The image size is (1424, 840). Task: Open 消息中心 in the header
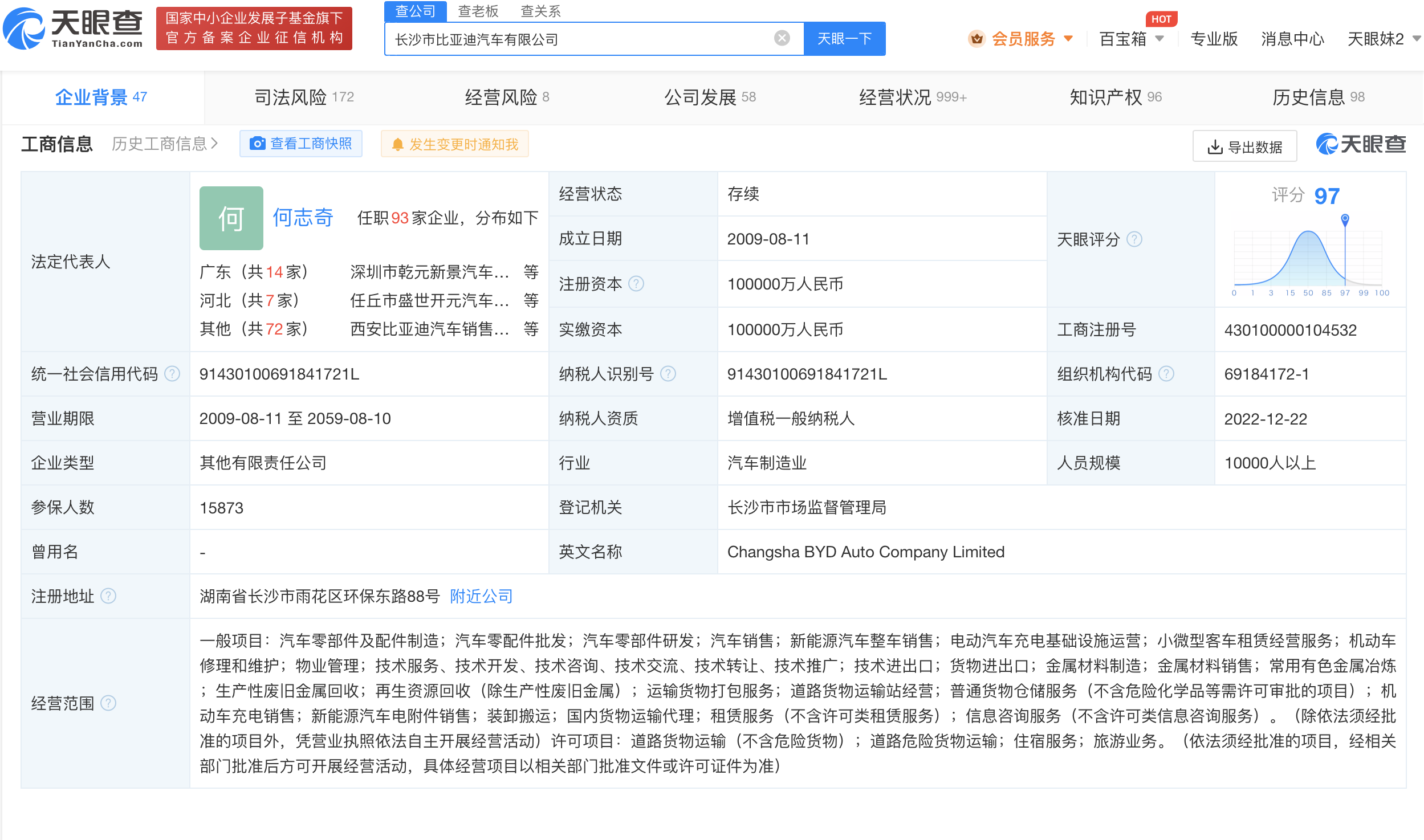pyautogui.click(x=1293, y=39)
